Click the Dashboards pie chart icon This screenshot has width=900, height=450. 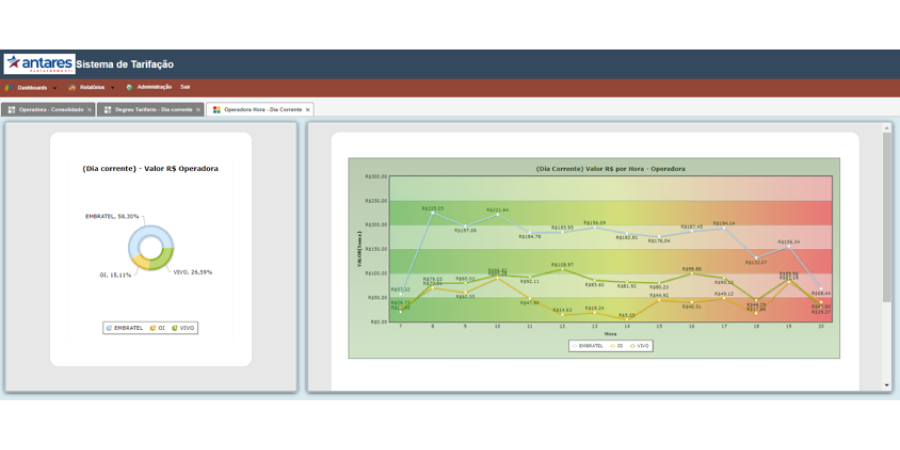click(8, 87)
